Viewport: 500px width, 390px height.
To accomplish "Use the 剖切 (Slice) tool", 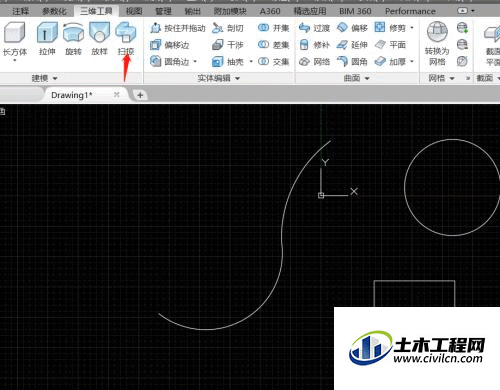I will pos(228,28).
